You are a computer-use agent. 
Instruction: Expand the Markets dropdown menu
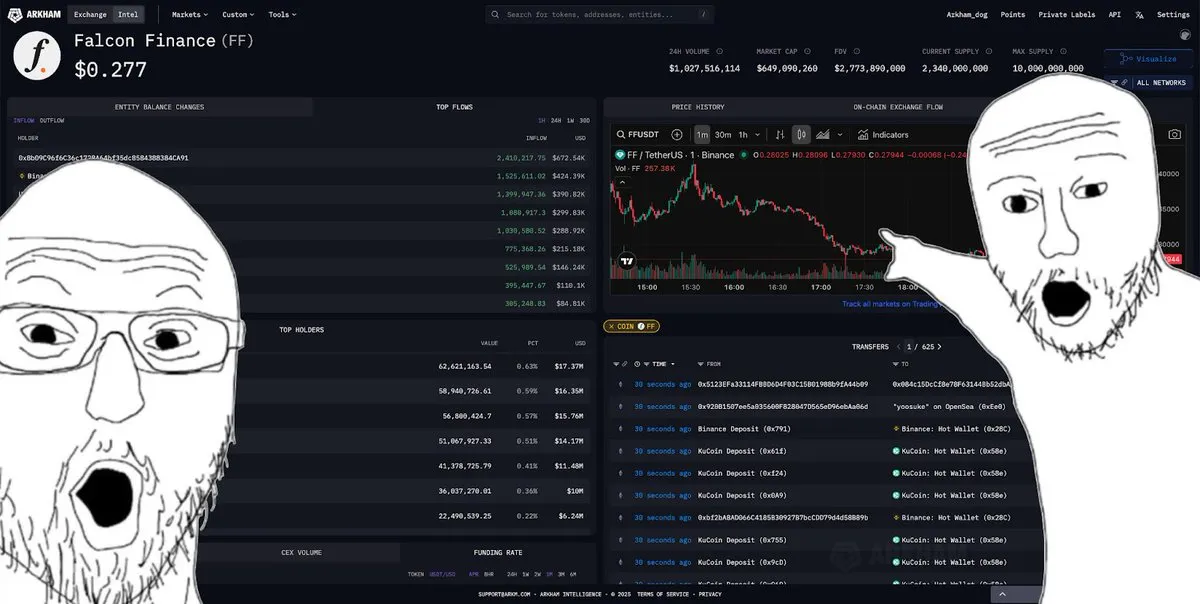190,15
